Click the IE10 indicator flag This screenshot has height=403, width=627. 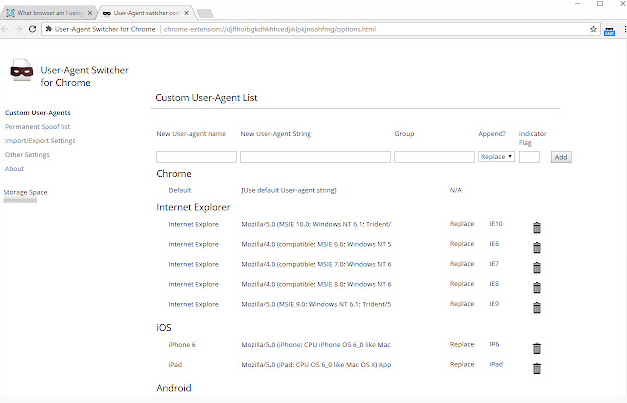[x=496, y=224]
